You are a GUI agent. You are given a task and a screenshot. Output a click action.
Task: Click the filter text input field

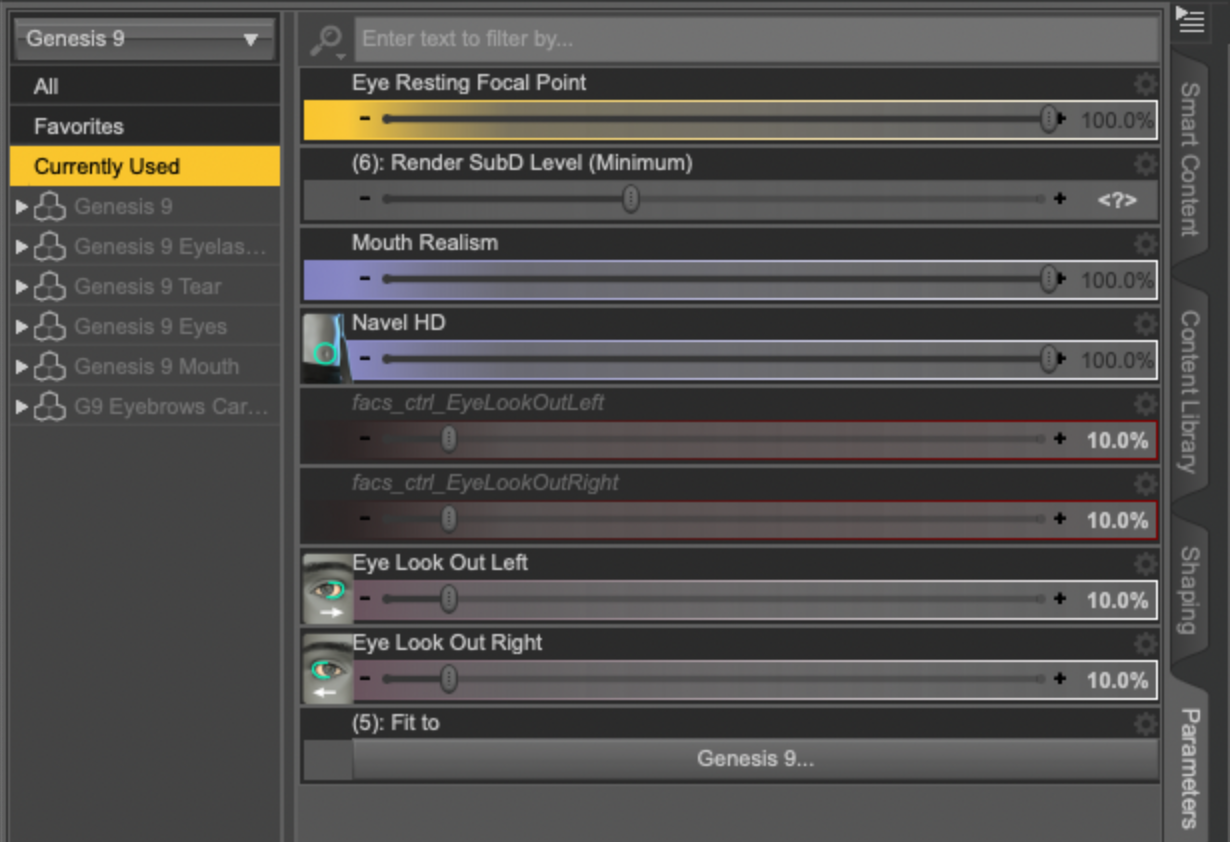[757, 39]
